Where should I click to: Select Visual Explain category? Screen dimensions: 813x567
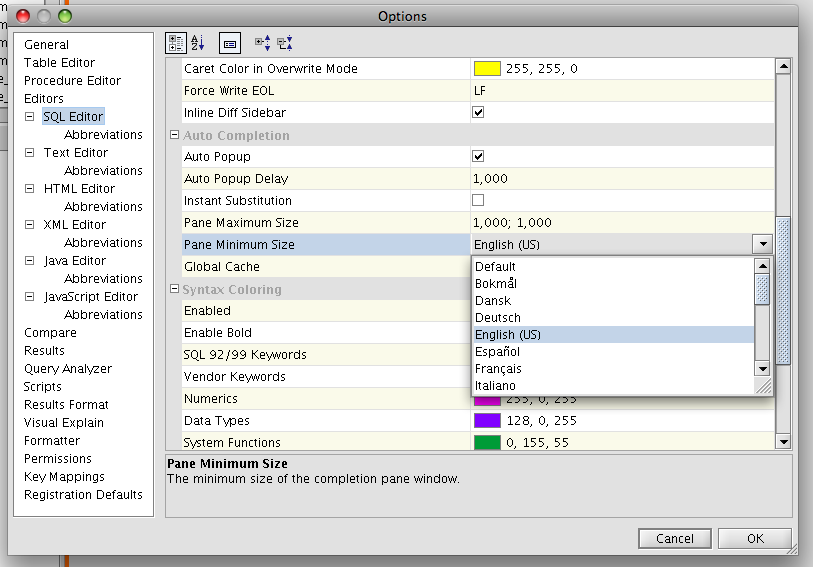pyautogui.click(x=64, y=423)
